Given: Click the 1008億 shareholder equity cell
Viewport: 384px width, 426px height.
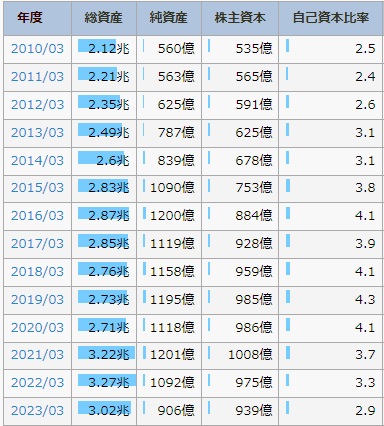Looking at the screenshot, I should 240,354.
